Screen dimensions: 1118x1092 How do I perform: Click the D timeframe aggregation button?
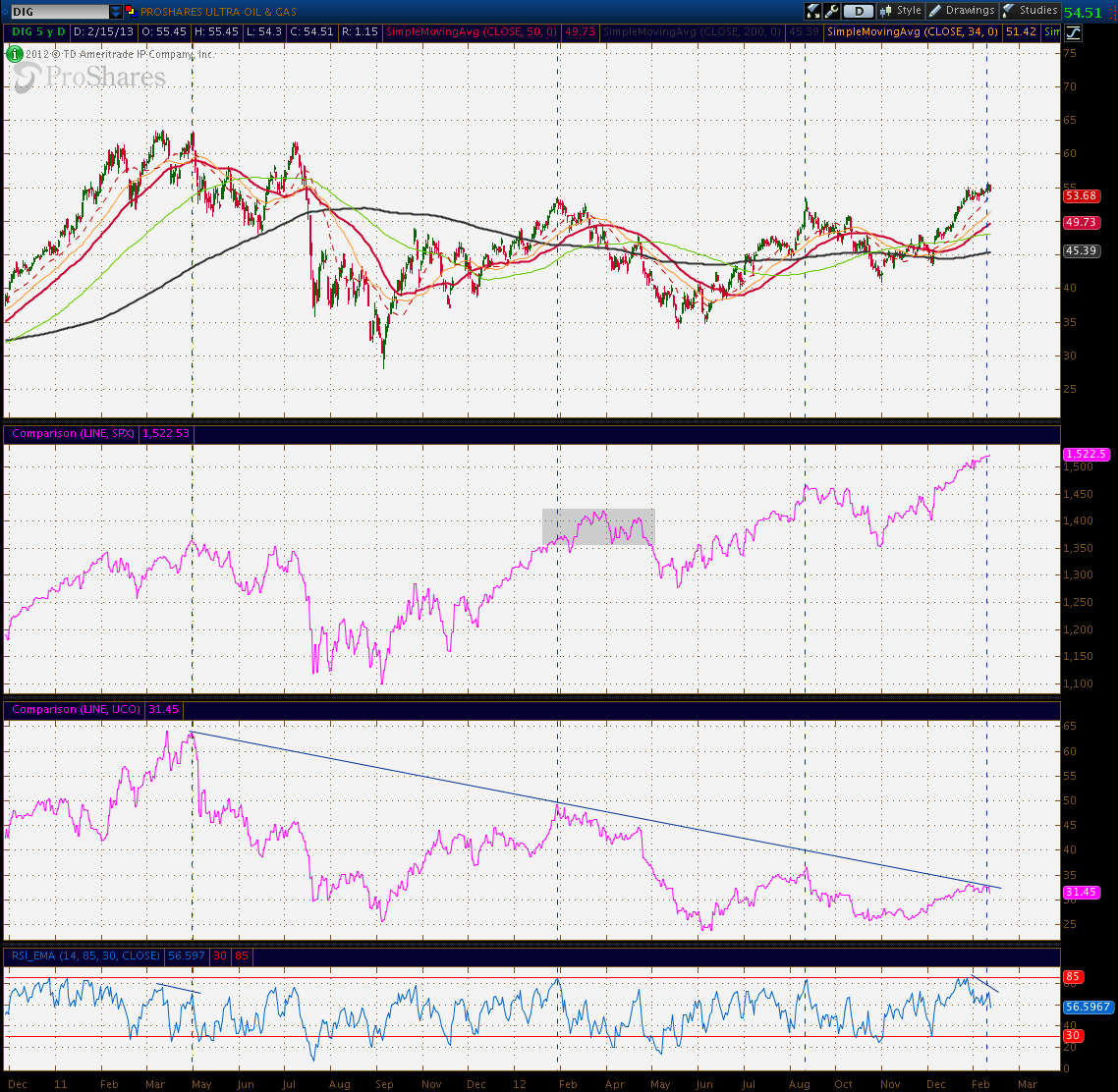click(x=859, y=11)
